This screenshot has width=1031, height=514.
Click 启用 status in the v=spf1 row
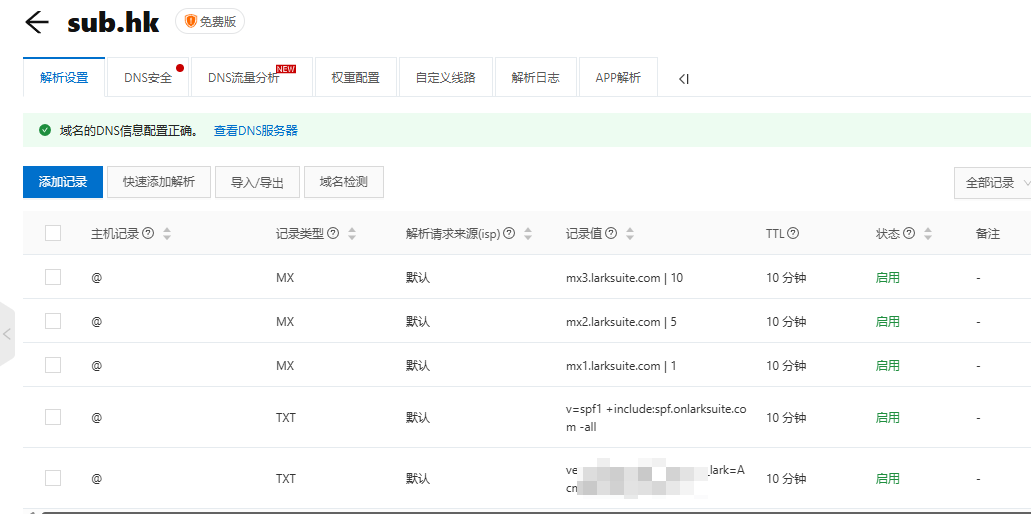(888, 418)
